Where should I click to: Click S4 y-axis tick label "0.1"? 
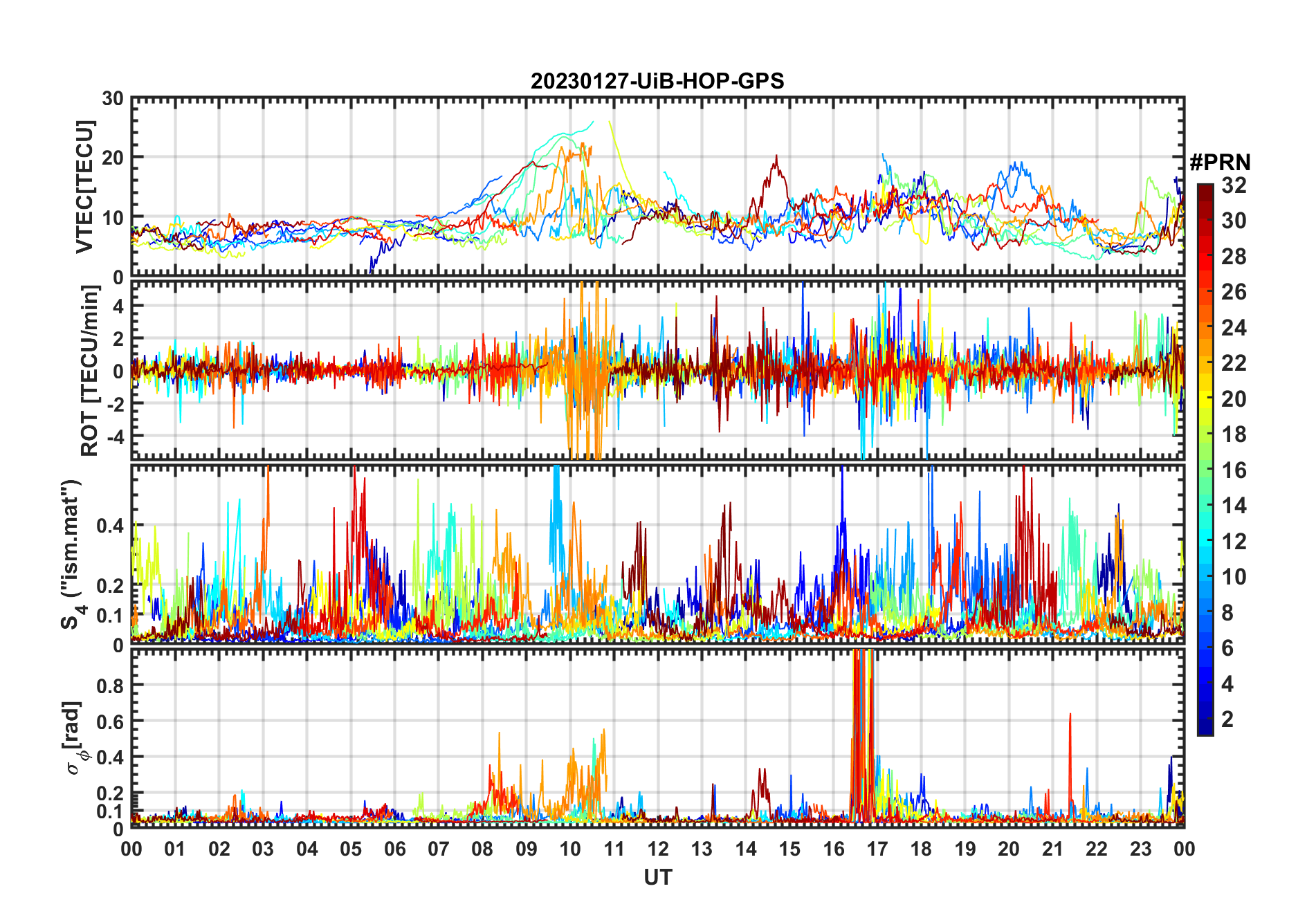(110, 615)
